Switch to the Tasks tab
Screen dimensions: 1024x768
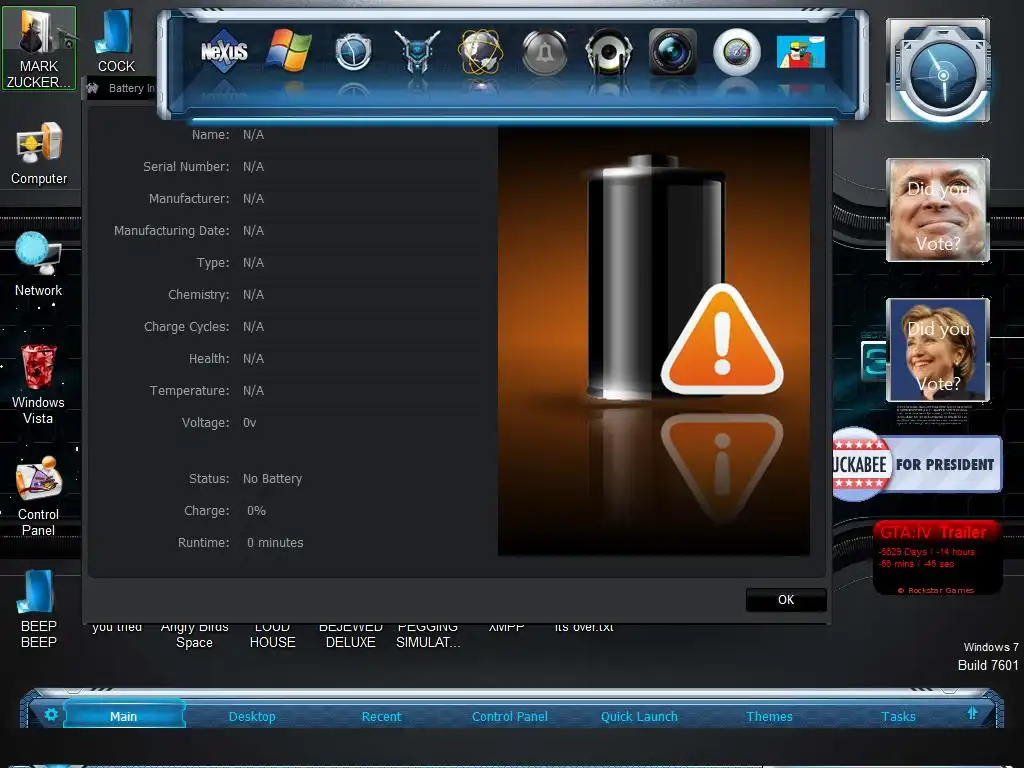pyautogui.click(x=899, y=716)
